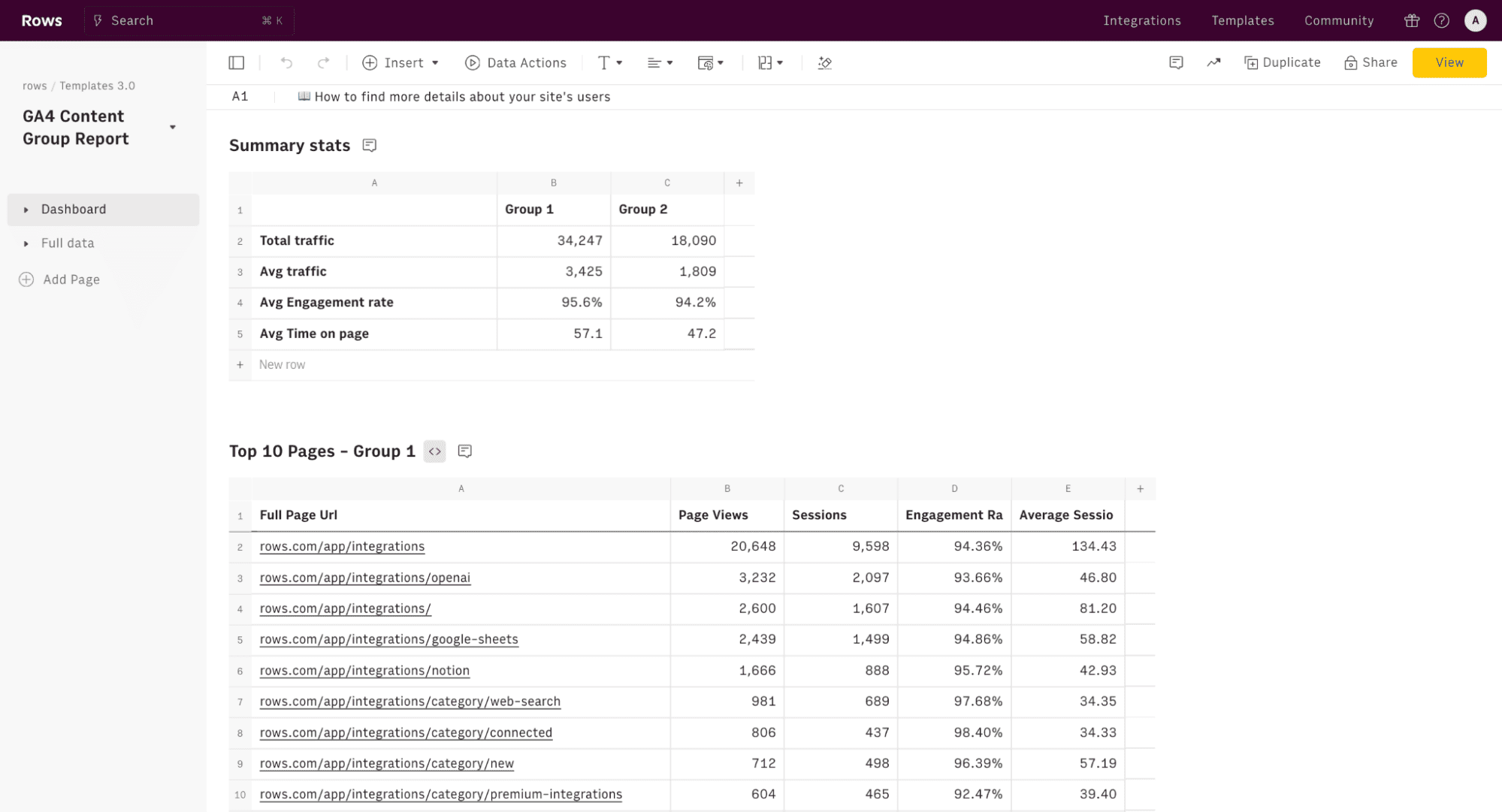Select column B header in Summary stats

(554, 183)
